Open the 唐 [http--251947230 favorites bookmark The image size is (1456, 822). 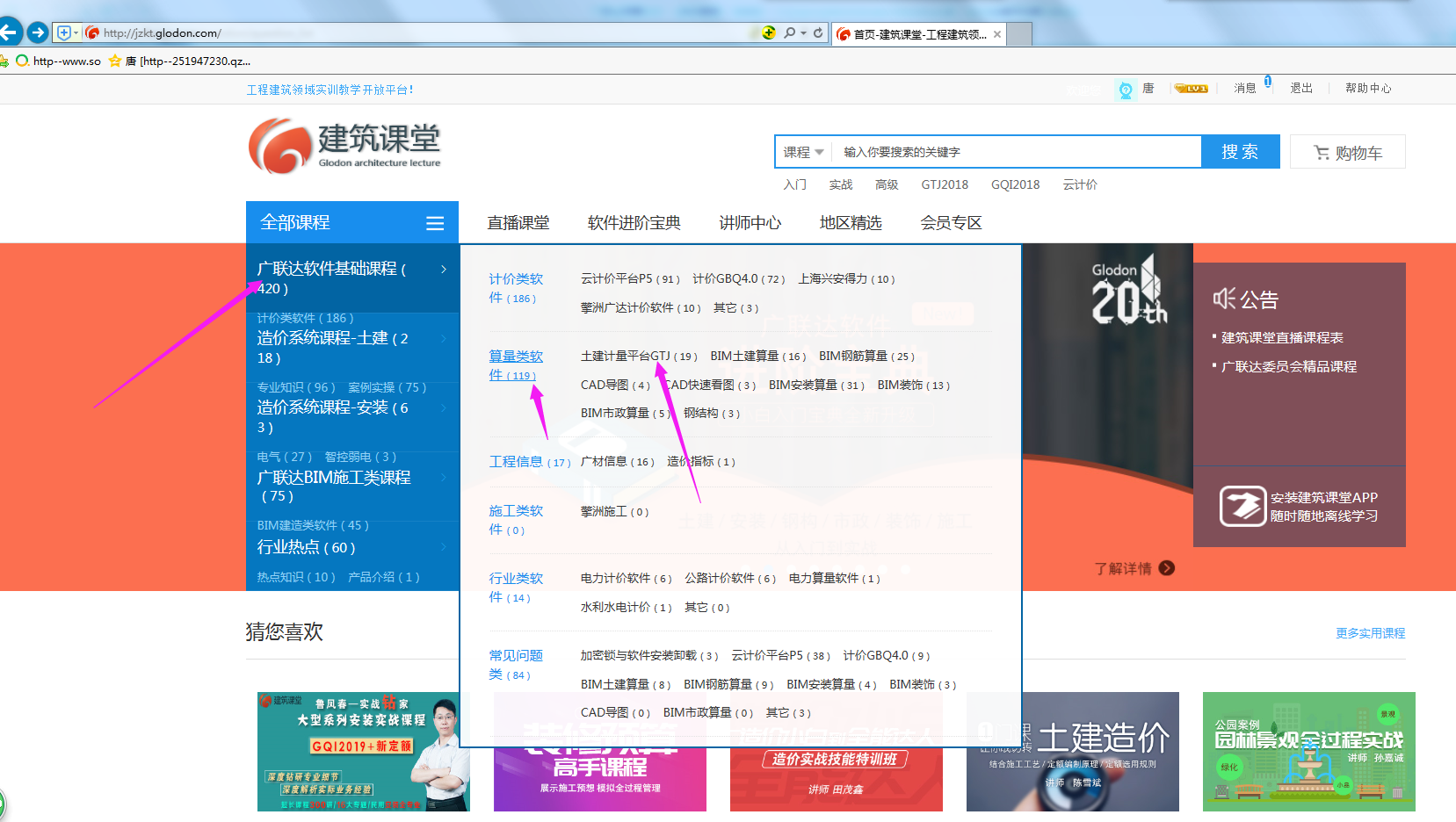point(180,61)
